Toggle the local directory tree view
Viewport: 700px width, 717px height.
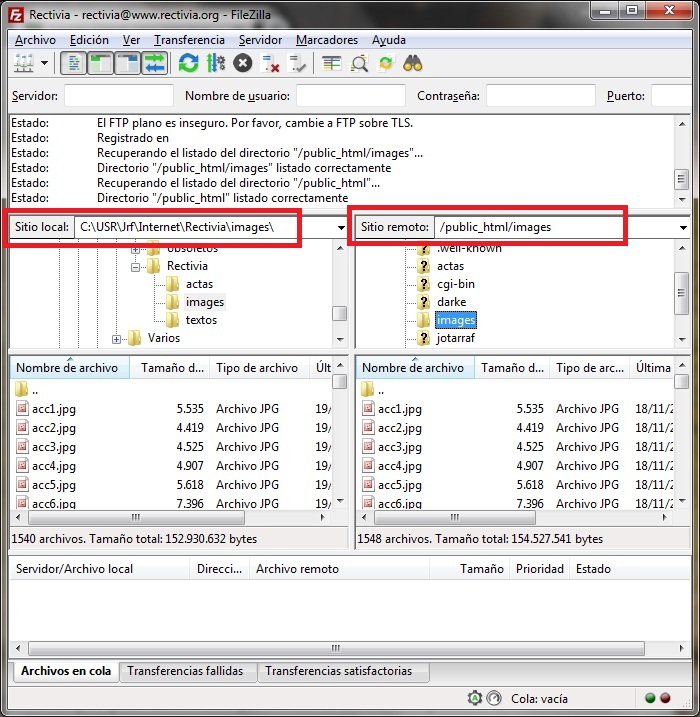point(100,63)
